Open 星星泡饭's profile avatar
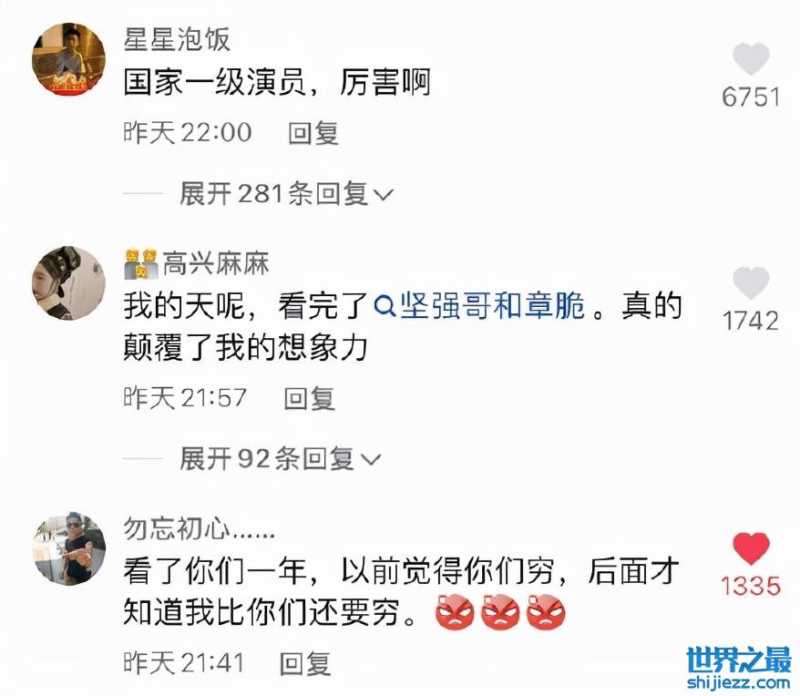 69,59
